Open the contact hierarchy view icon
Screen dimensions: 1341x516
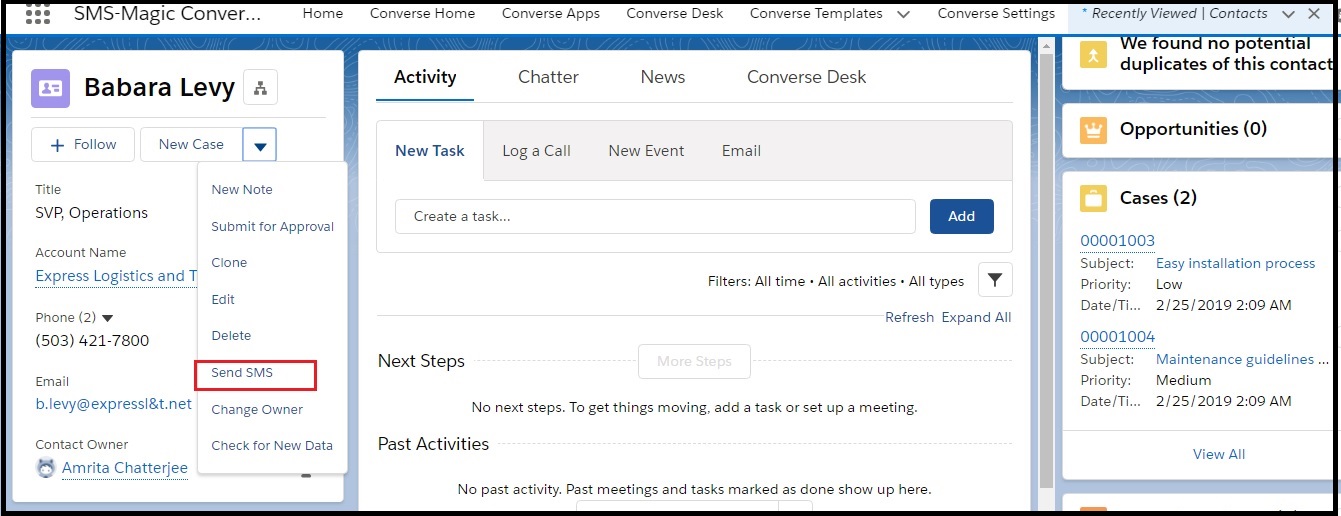click(260, 88)
